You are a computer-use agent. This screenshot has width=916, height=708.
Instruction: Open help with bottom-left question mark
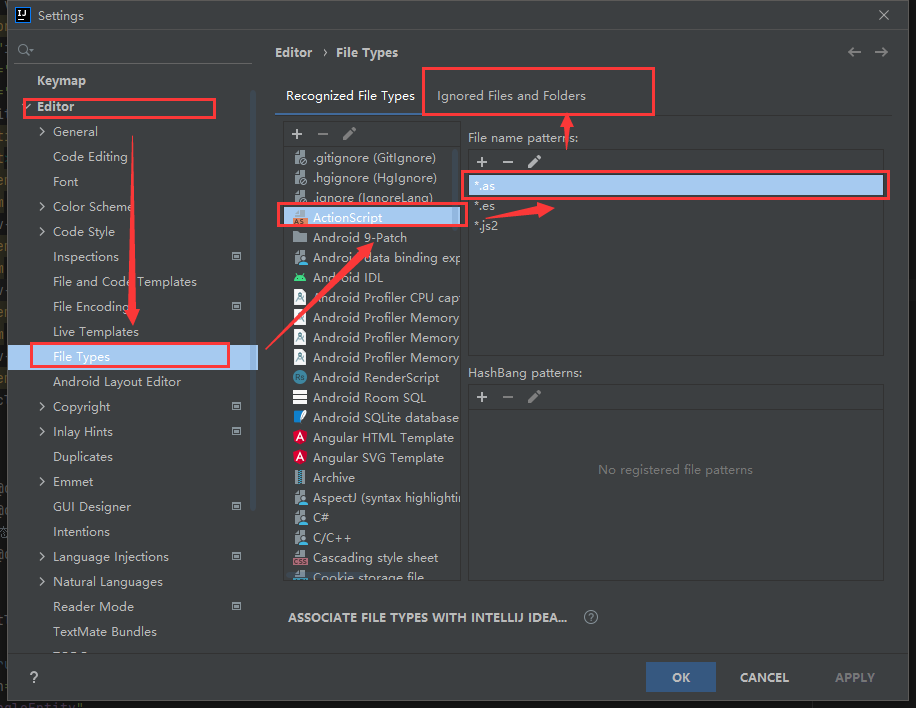click(x=34, y=677)
